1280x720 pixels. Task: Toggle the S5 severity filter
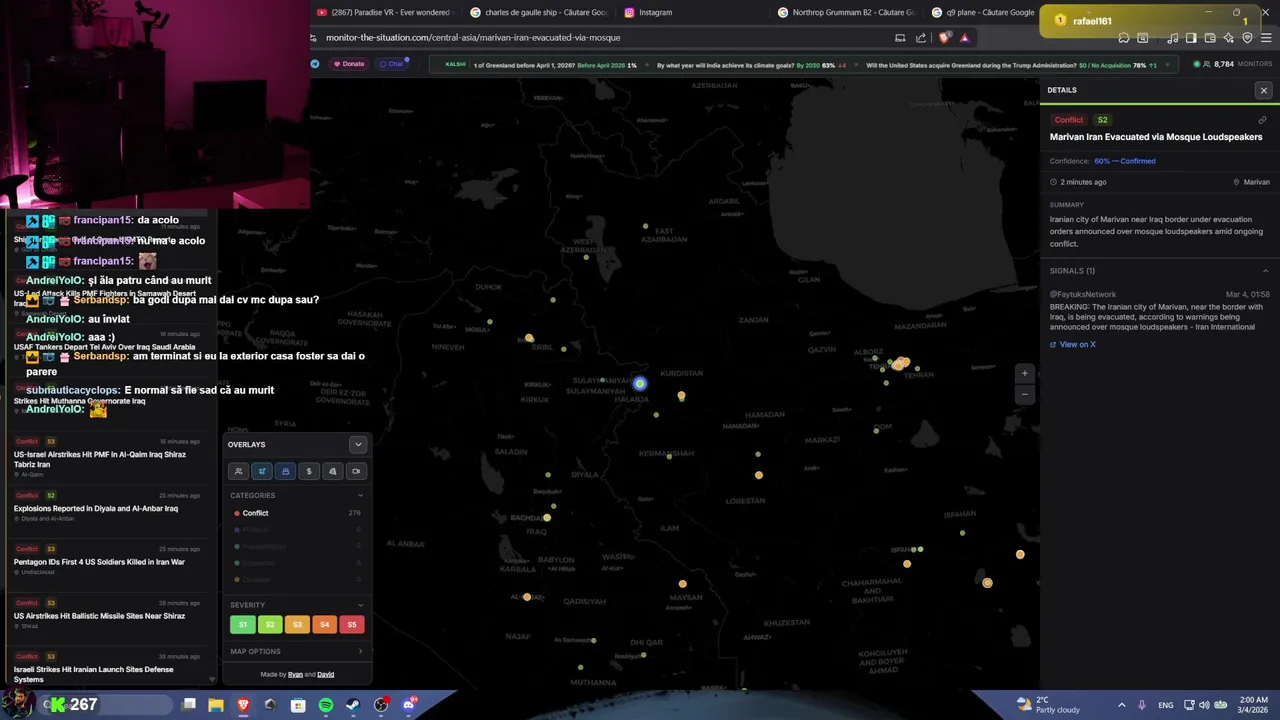pyautogui.click(x=351, y=624)
